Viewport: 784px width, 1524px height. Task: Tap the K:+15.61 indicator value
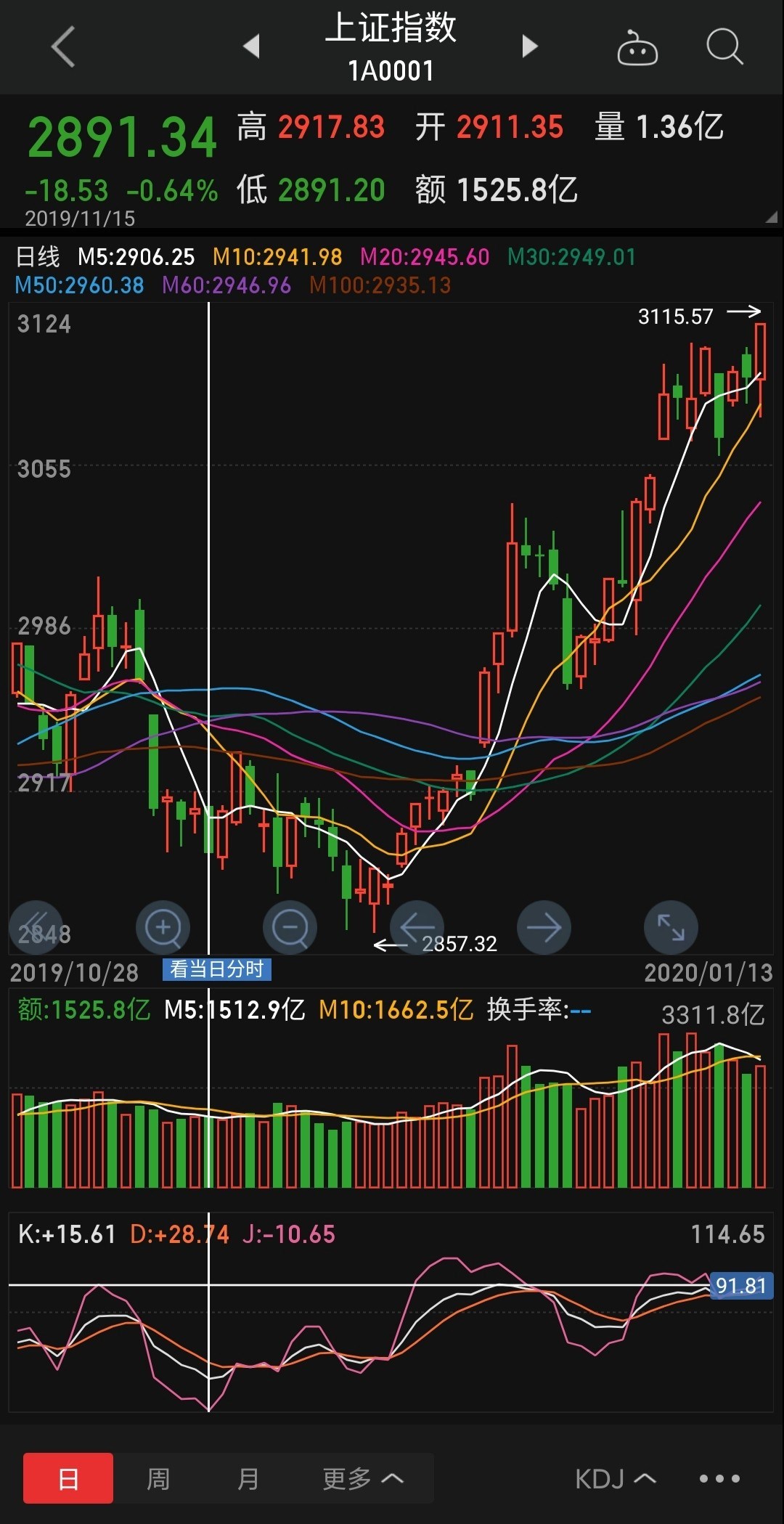pos(67,1234)
